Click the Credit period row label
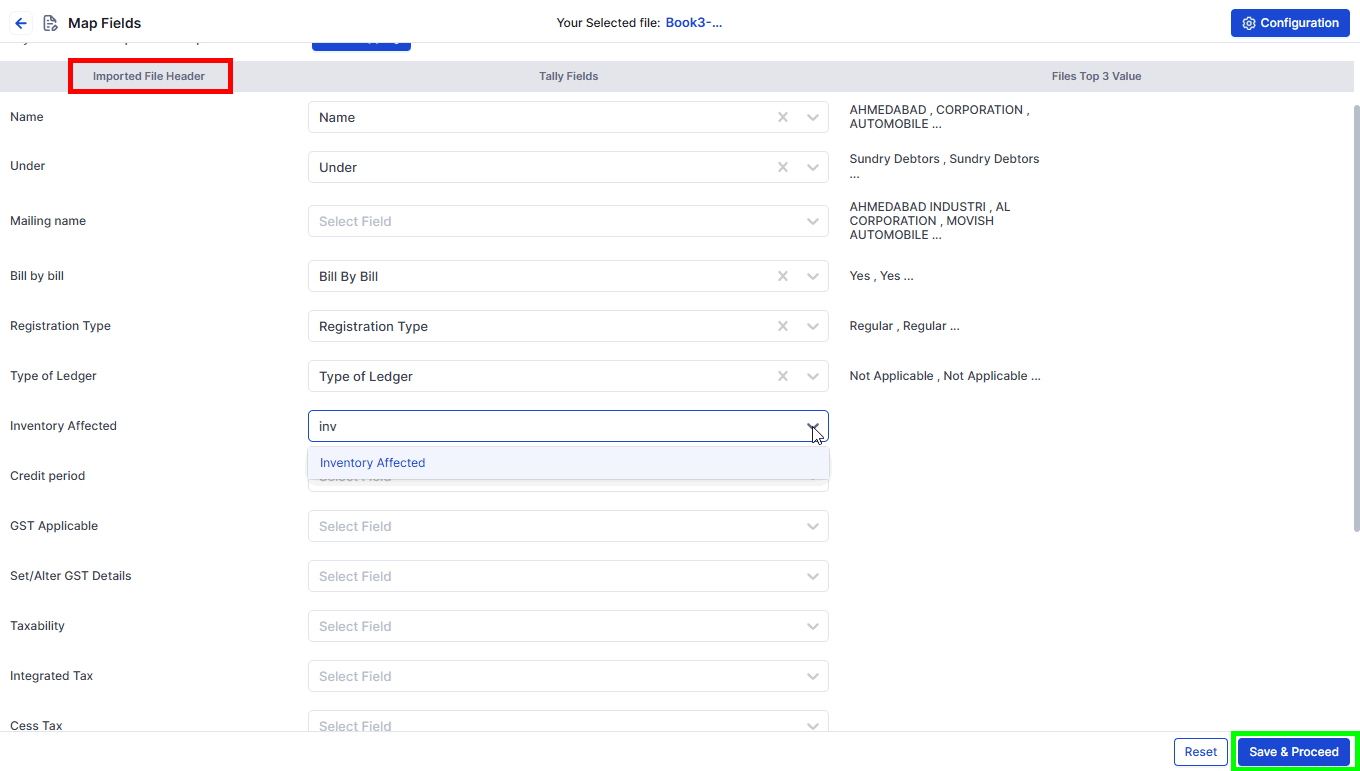The width and height of the screenshot is (1360, 771). tap(47, 476)
